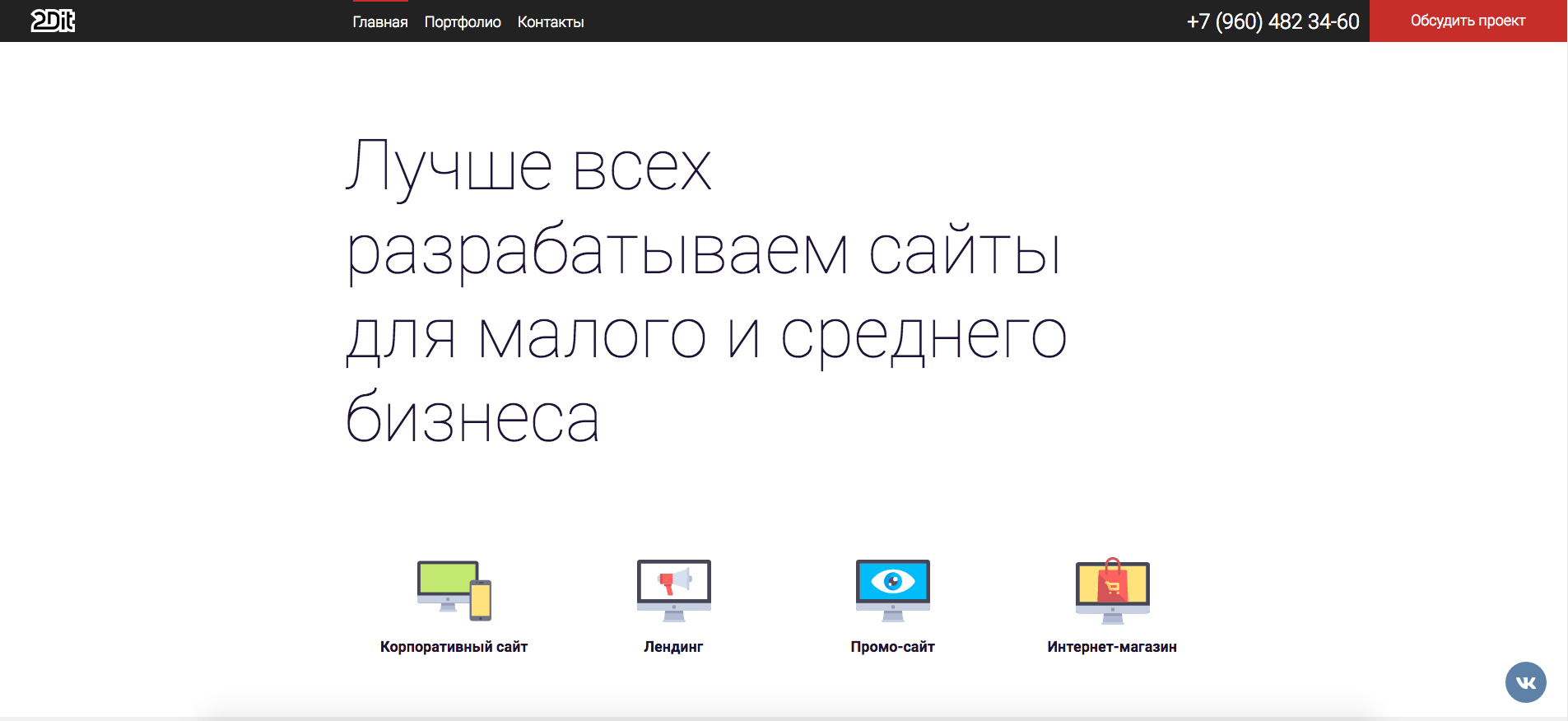Click the 2Dit logo

[53, 21]
